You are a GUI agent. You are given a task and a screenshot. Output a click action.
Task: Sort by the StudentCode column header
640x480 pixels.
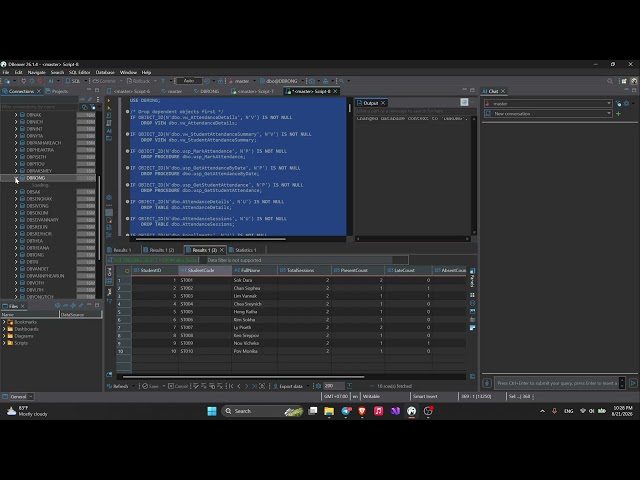tap(205, 270)
